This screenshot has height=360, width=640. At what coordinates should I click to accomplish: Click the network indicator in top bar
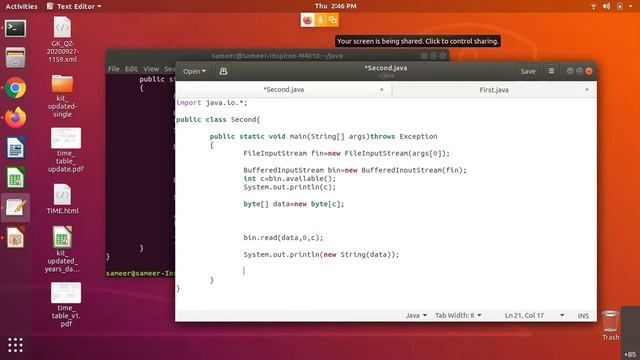coord(593,6)
